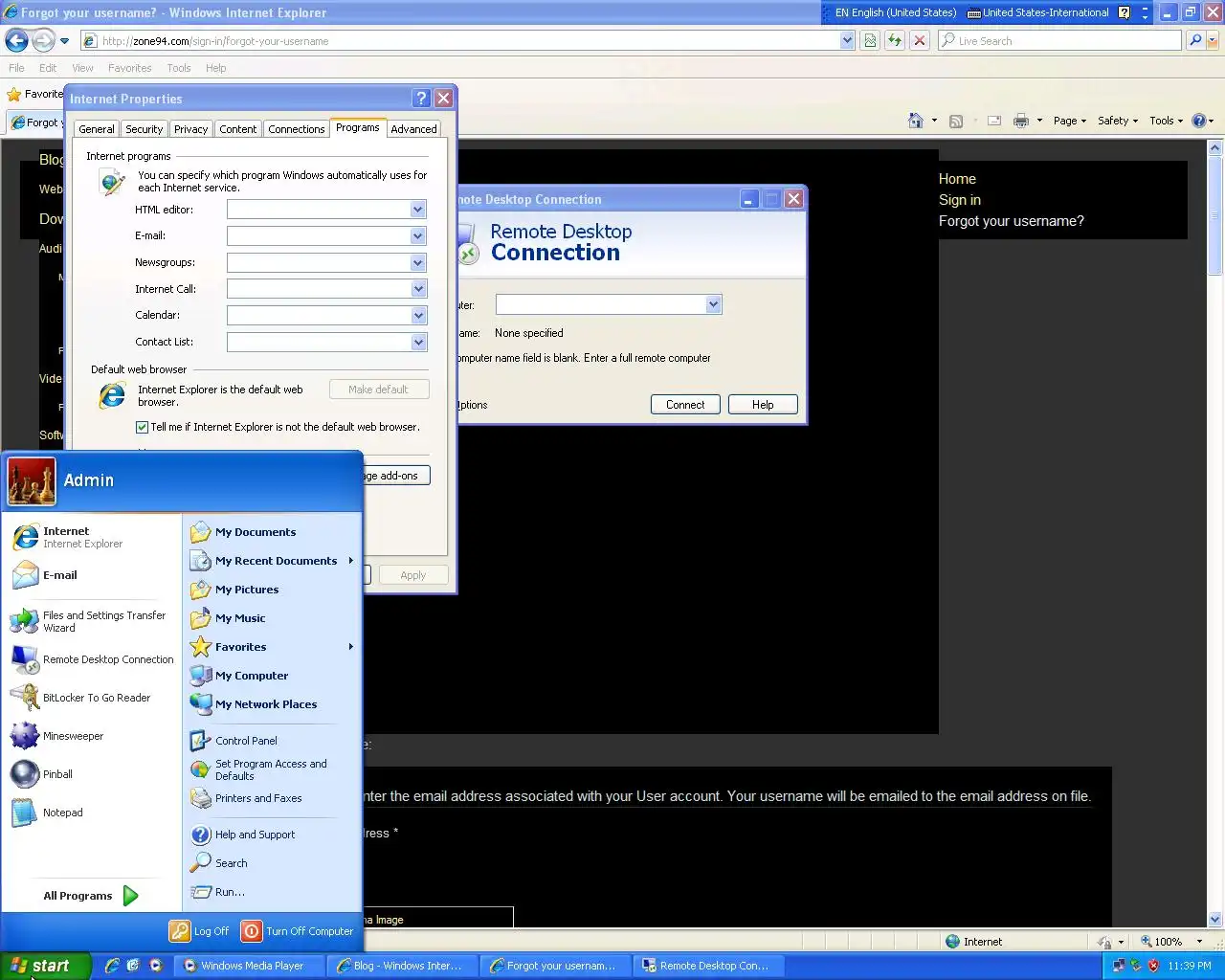Viewport: 1225px width, 980px height.
Task: Expand the E-mail program dropdown
Action: [418, 235]
